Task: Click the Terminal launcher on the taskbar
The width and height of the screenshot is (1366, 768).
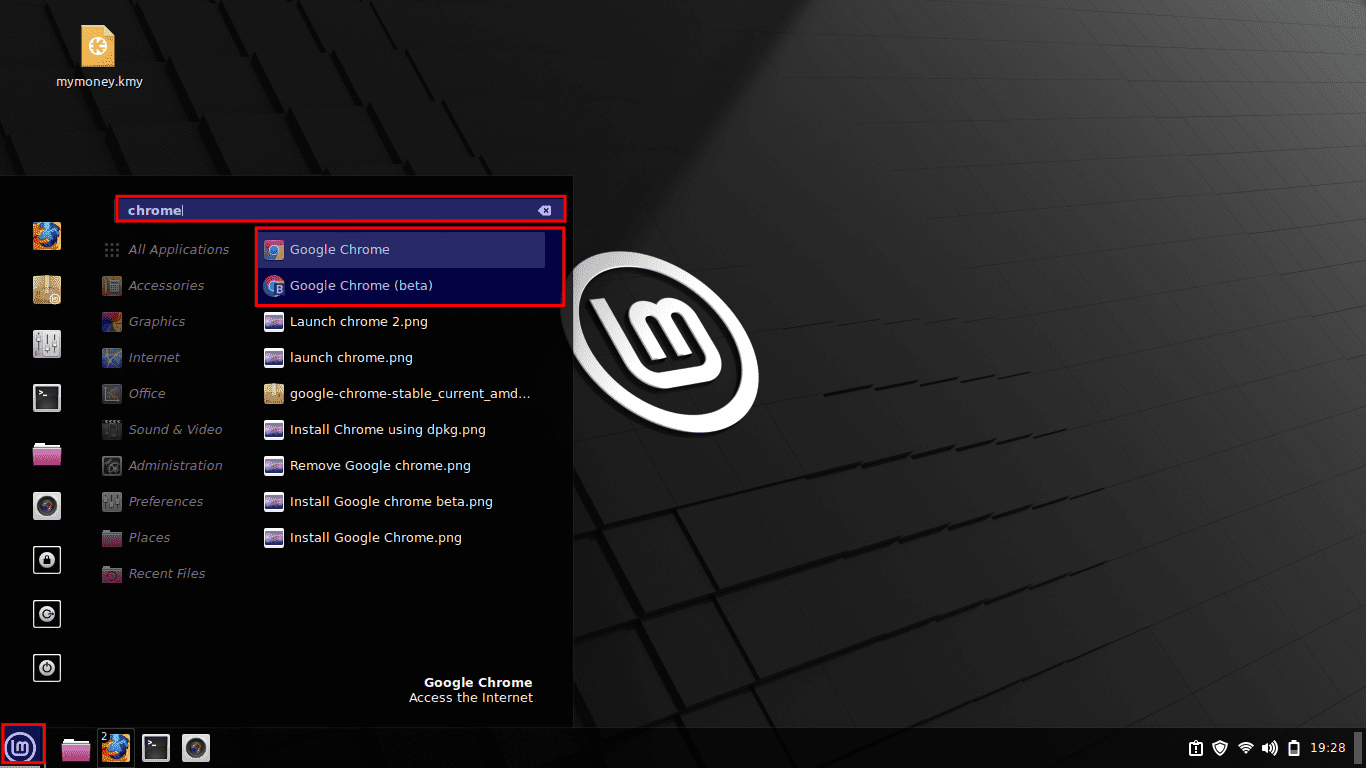Action: pyautogui.click(x=156, y=748)
